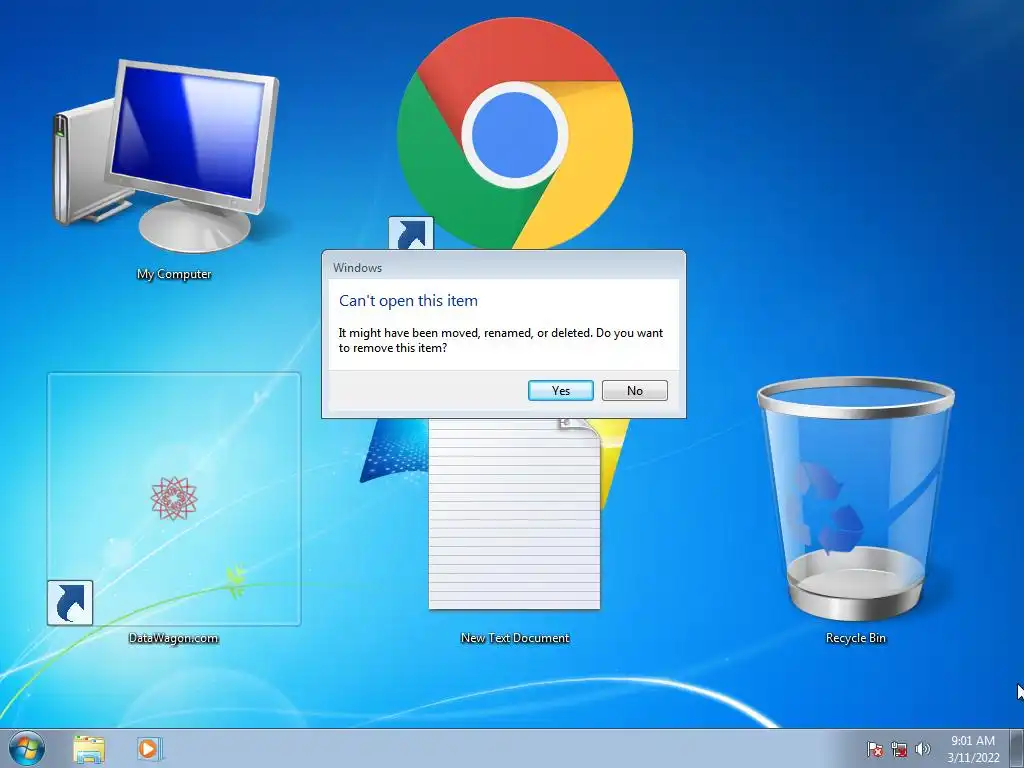Click the Show desktop strip in taskbar
The width and height of the screenshot is (1024, 768).
1016,749
